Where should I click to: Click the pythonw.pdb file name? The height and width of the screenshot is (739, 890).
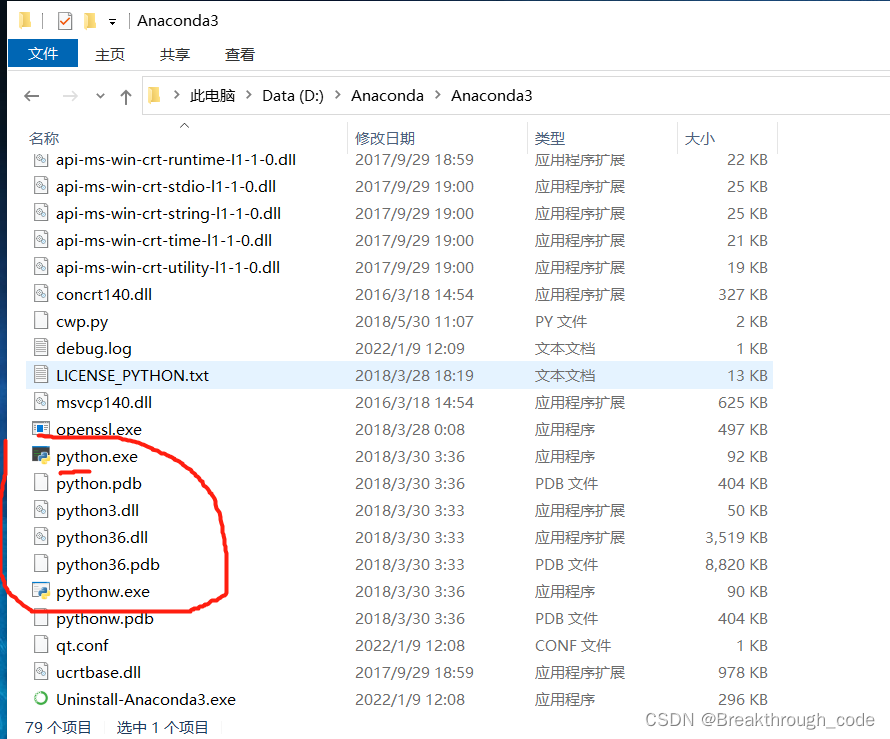click(105, 619)
